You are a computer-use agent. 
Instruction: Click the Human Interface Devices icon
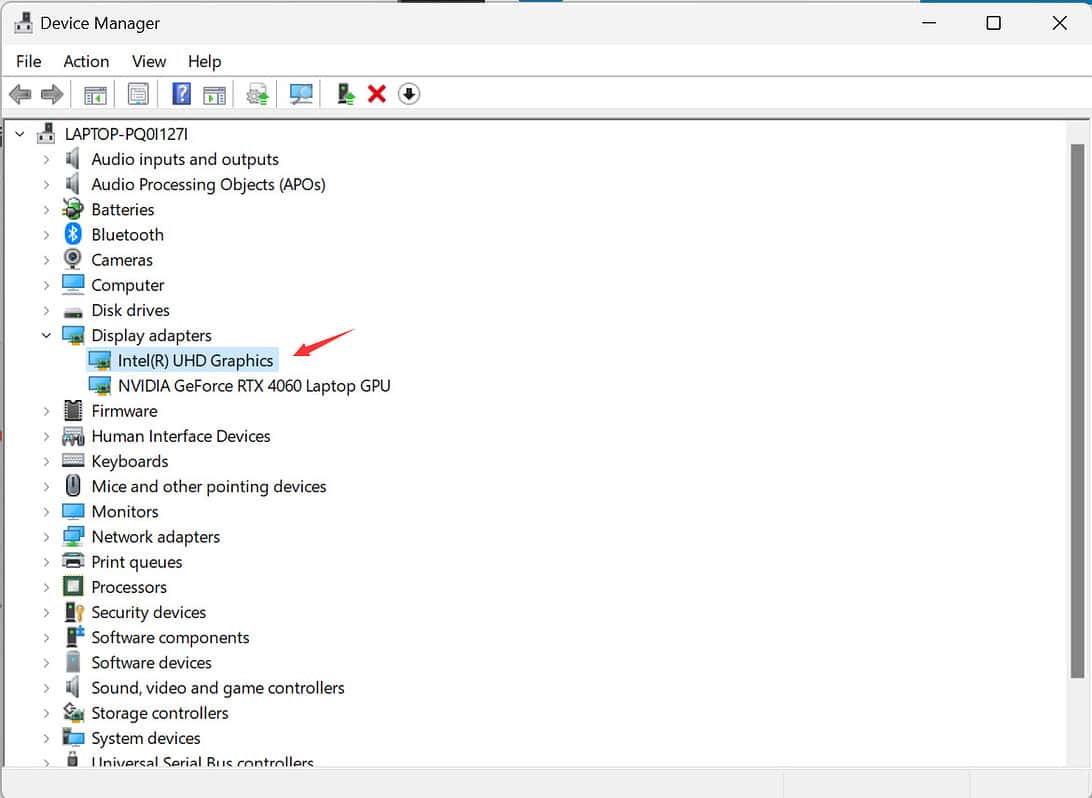(72, 437)
